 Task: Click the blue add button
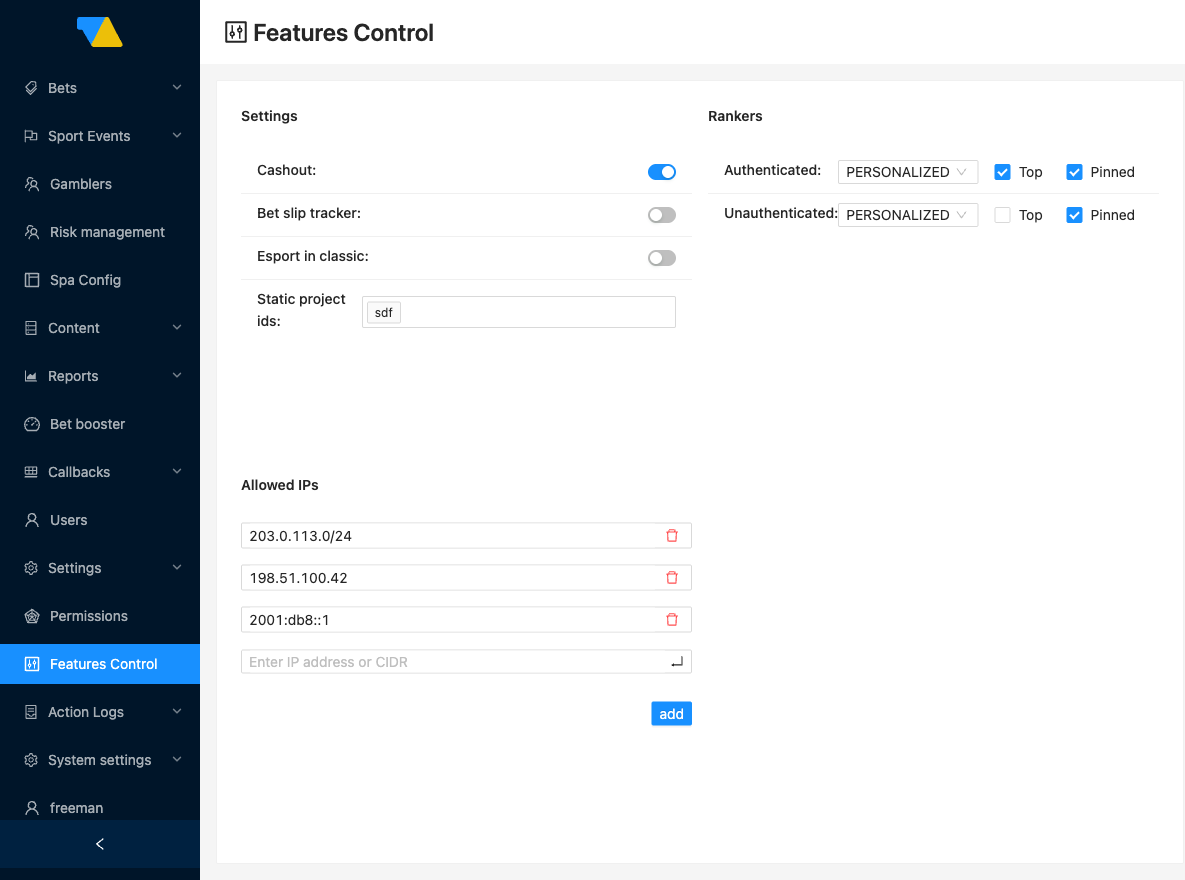[x=671, y=714]
